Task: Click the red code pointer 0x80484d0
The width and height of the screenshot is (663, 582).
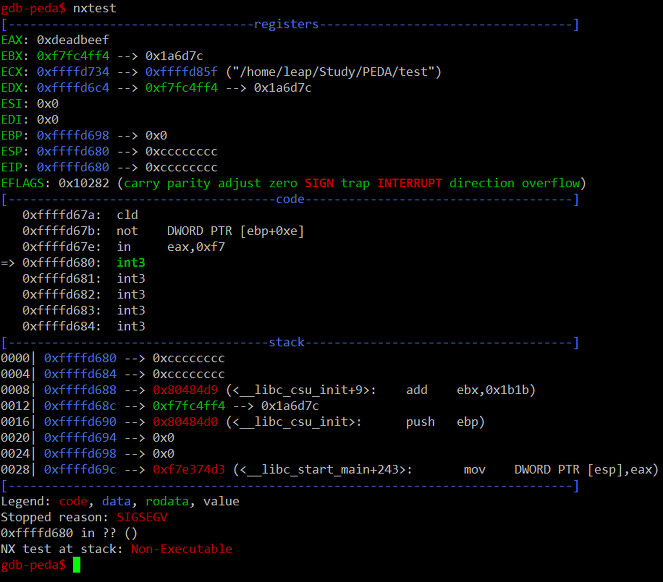Action: [x=185, y=422]
